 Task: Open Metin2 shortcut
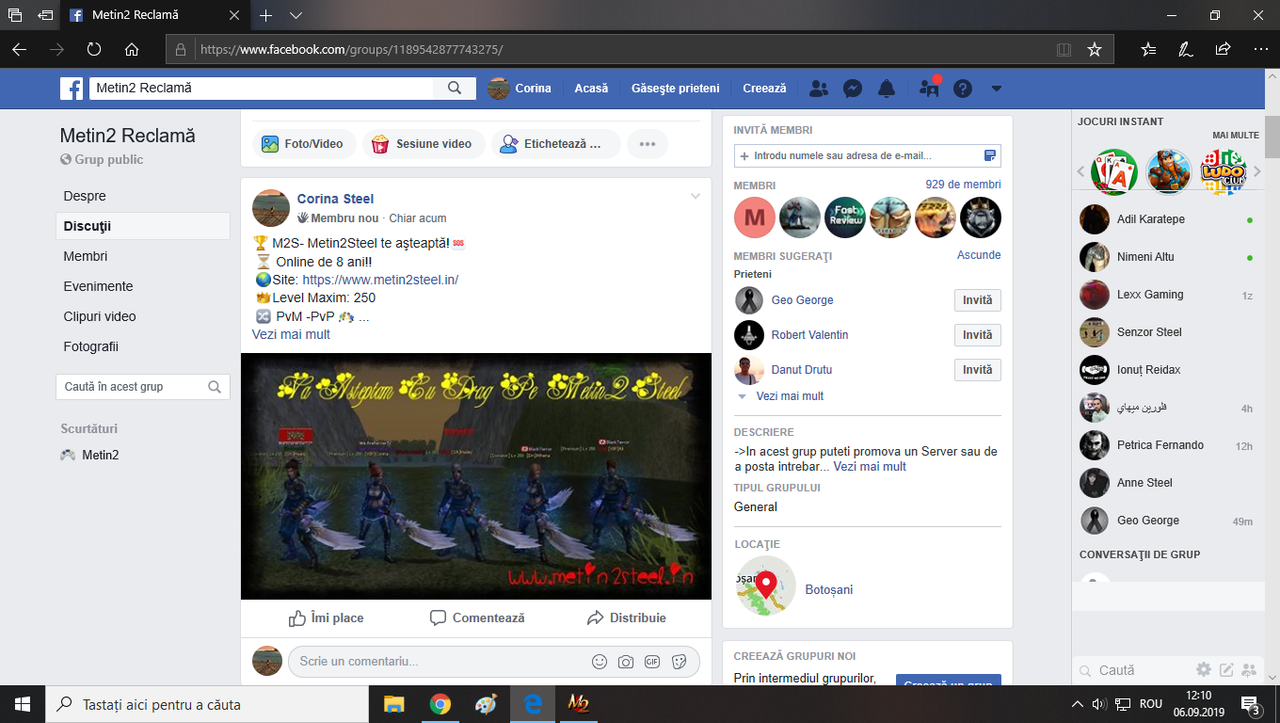pos(100,455)
